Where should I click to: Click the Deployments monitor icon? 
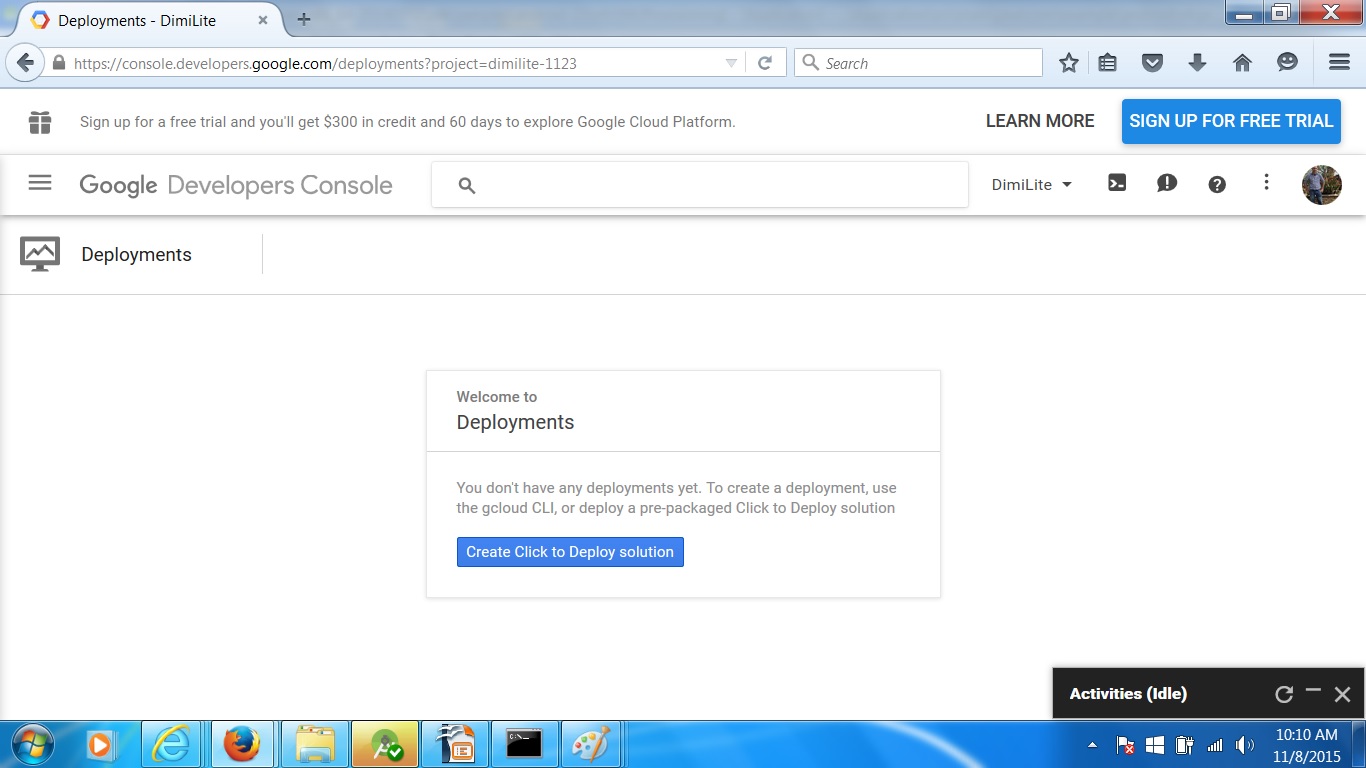[x=40, y=254]
